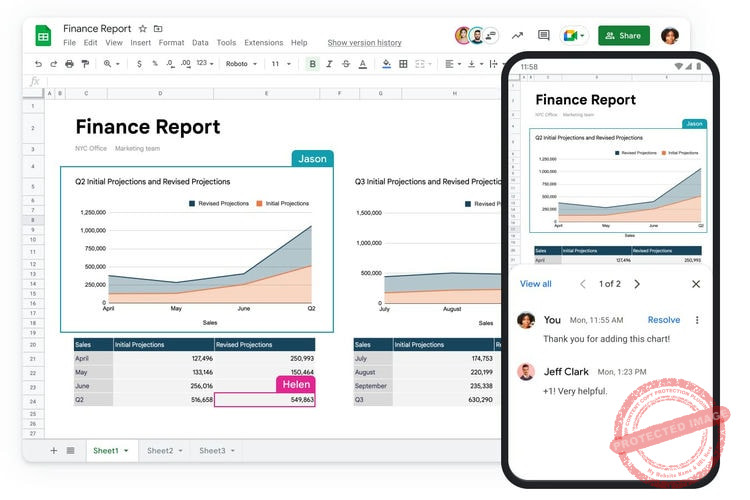The image size is (750, 500).
Task: Decrease decimal places (.0 icon)
Action: point(170,64)
